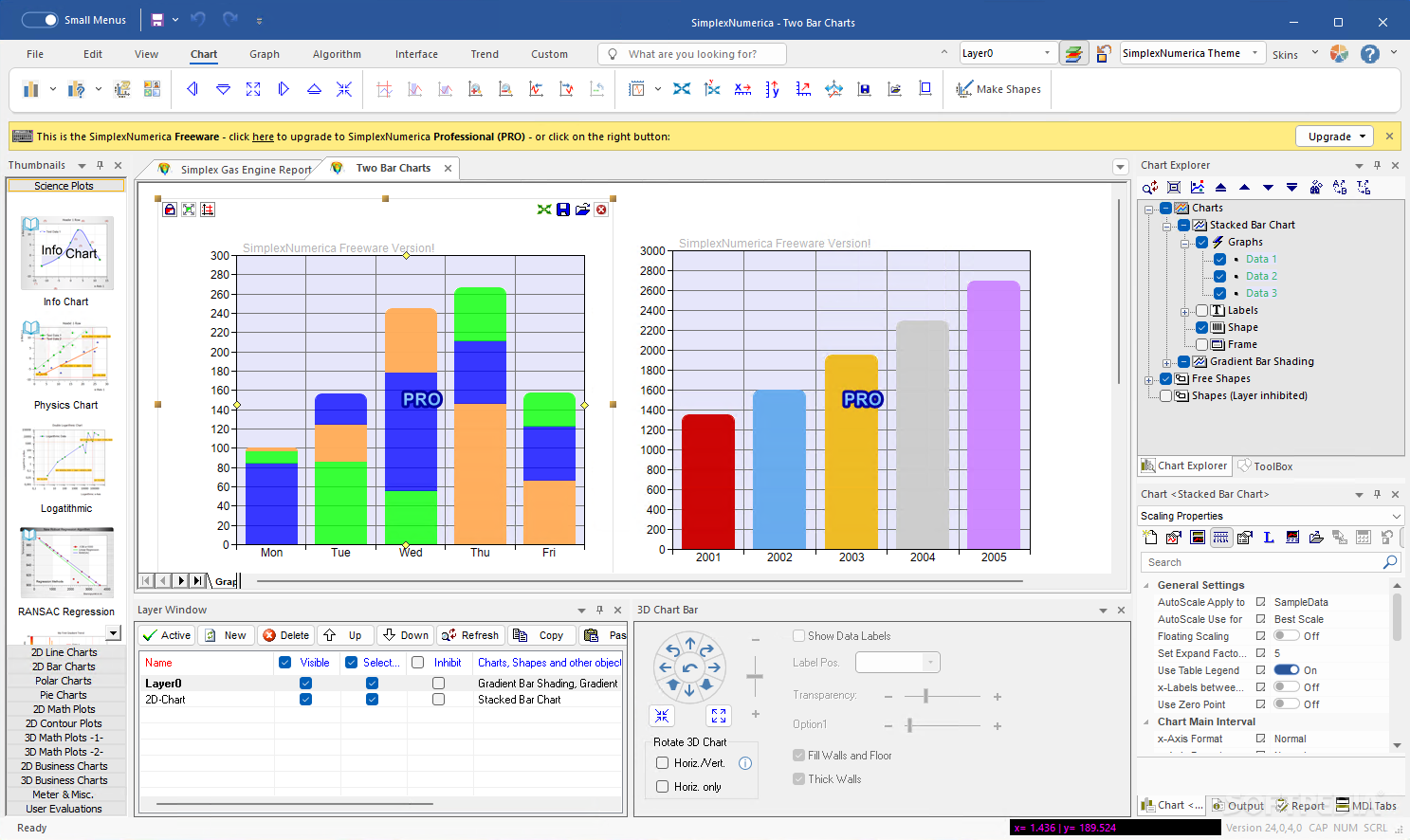Click the blue L icon in the properties toolbar
This screenshot has width=1410, height=840.
point(1269,538)
